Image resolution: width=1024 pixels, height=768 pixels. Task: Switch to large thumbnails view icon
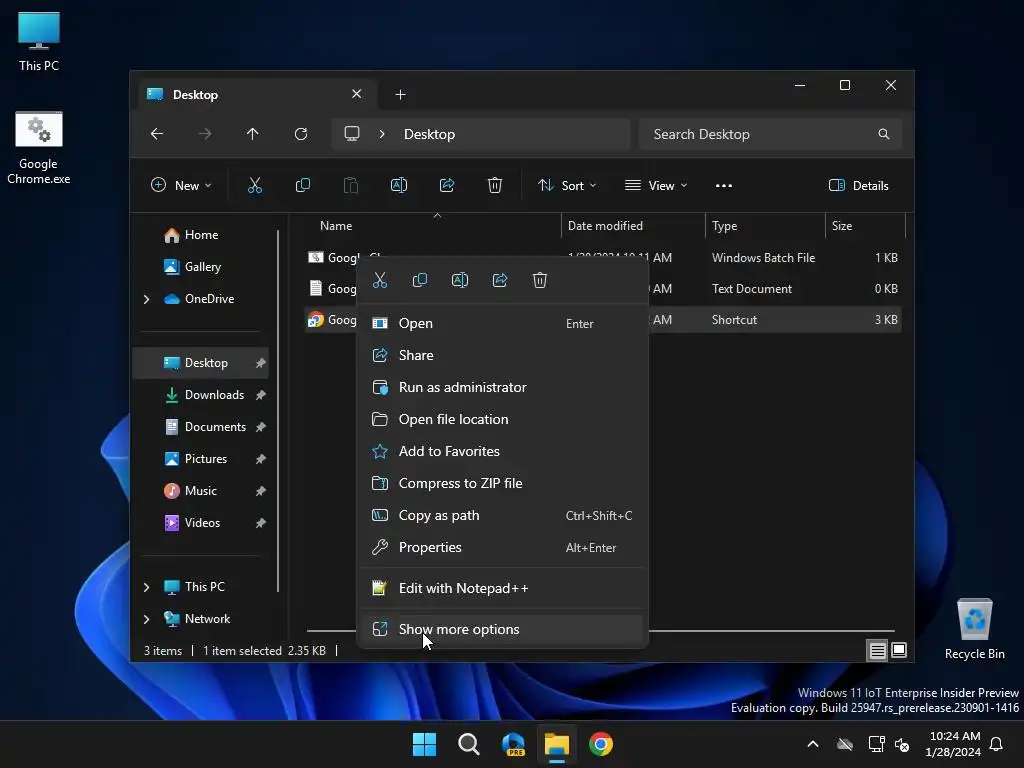(899, 650)
